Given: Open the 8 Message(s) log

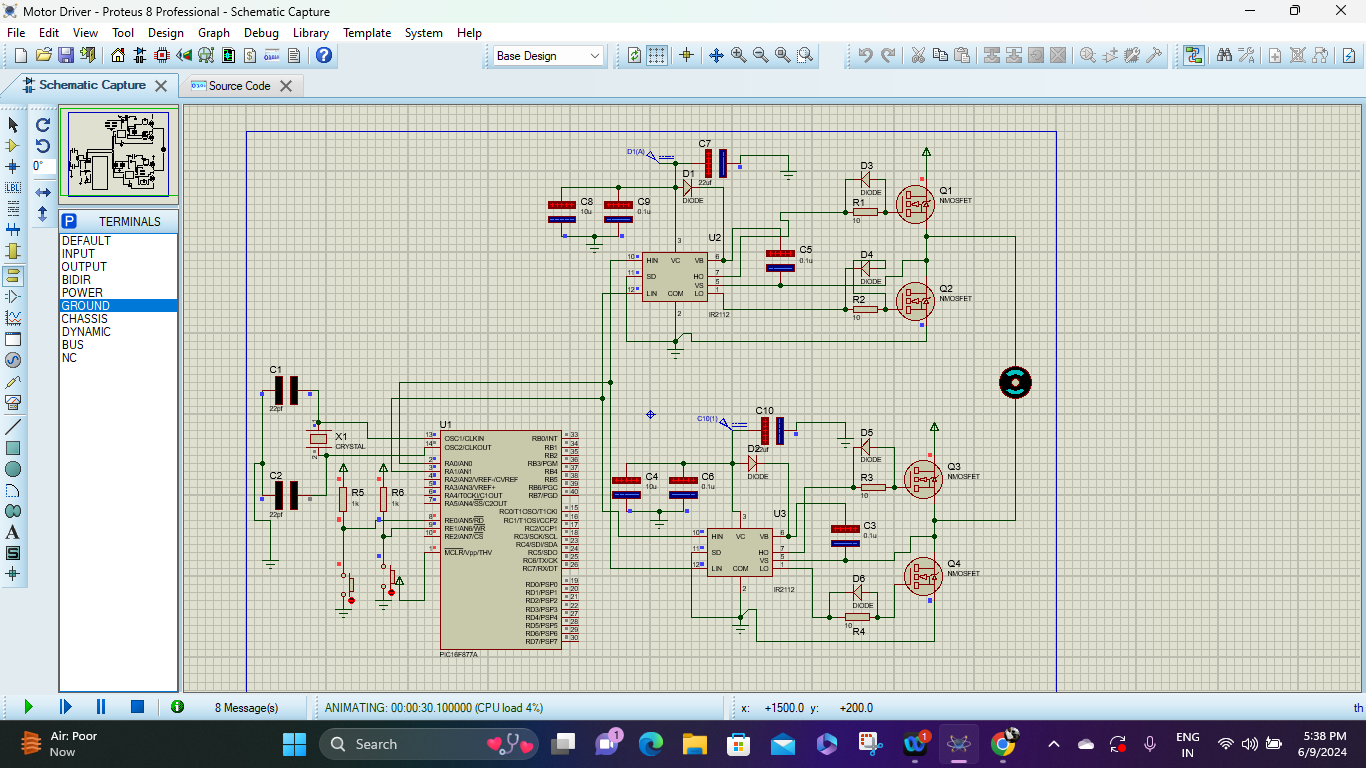Looking at the screenshot, I should coord(246,708).
